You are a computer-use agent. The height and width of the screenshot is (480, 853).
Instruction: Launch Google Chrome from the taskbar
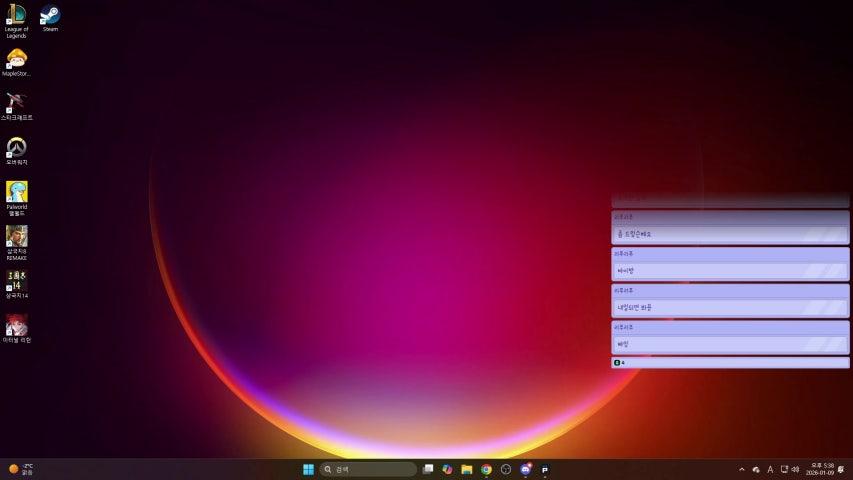pyautogui.click(x=486, y=469)
